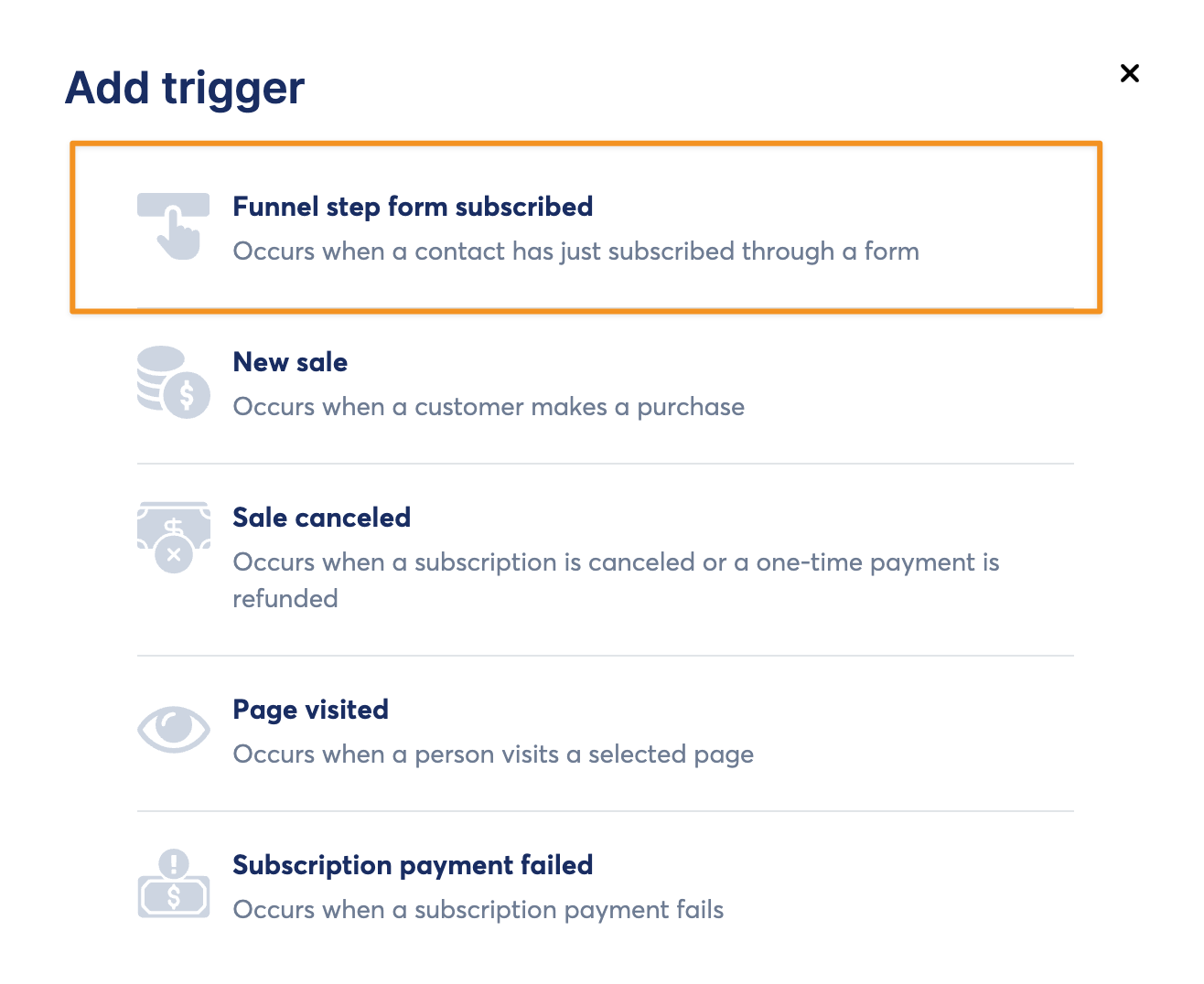Click the coins stack New sale icon
The height and width of the screenshot is (984, 1204).
[x=173, y=382]
